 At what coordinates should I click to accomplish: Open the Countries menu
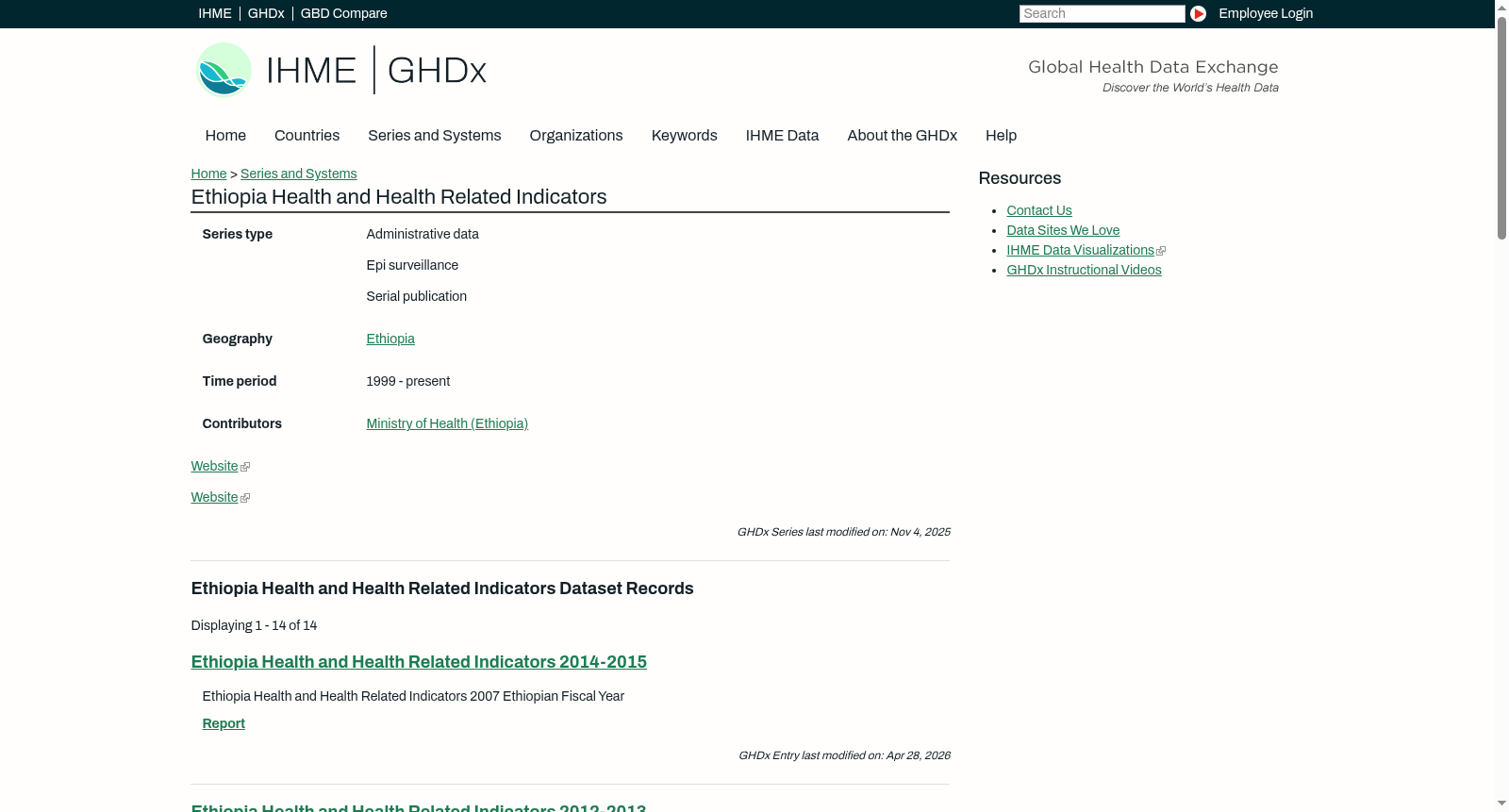(307, 136)
